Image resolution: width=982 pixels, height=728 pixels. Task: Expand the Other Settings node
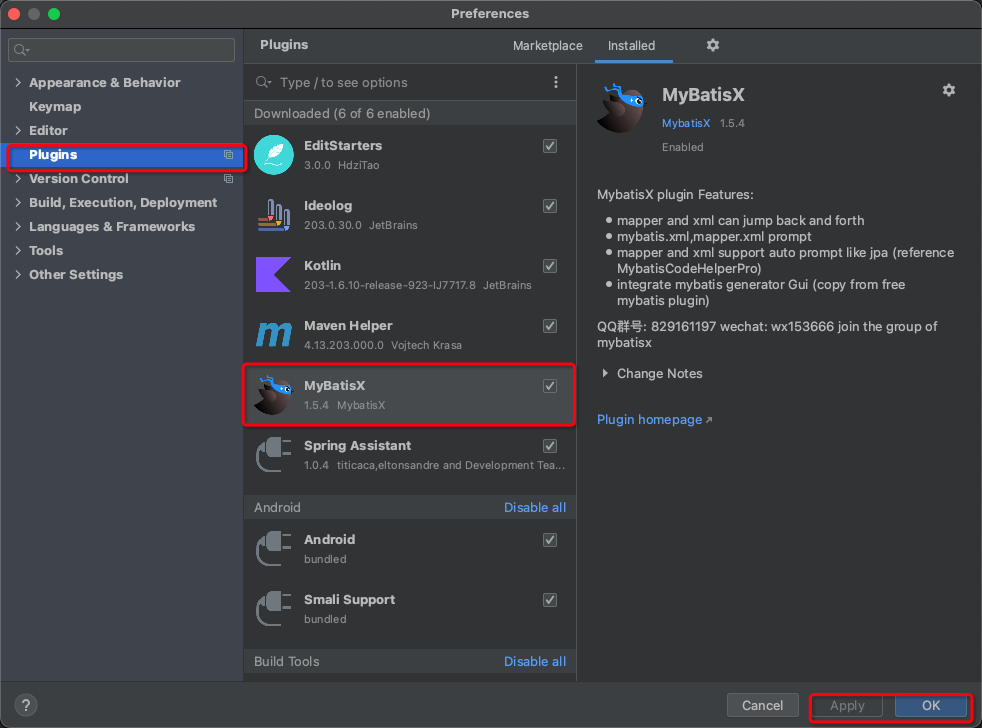coord(18,274)
